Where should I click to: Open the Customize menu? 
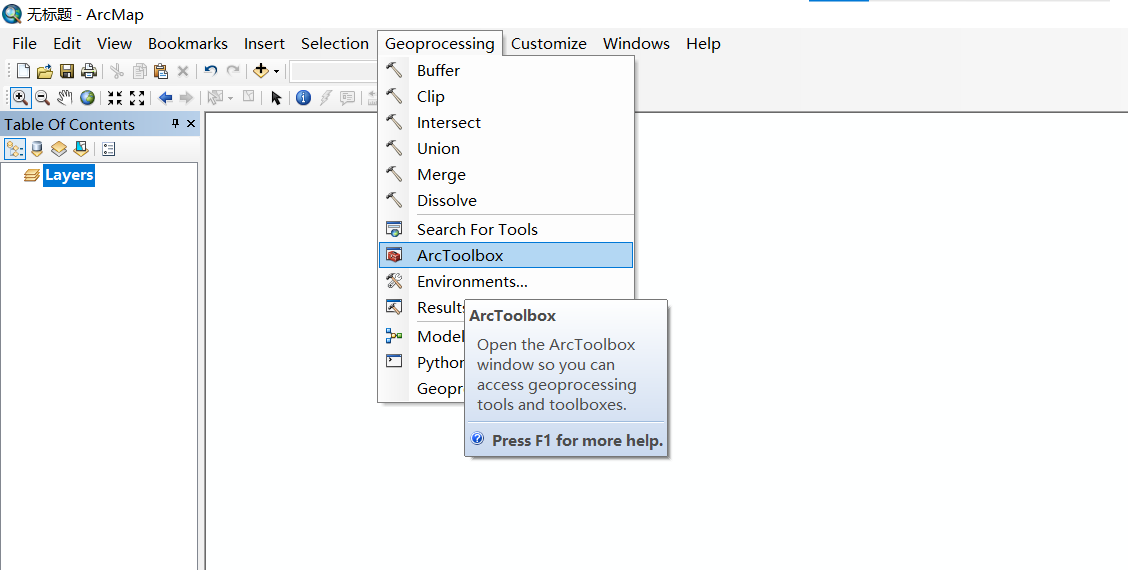click(x=549, y=43)
